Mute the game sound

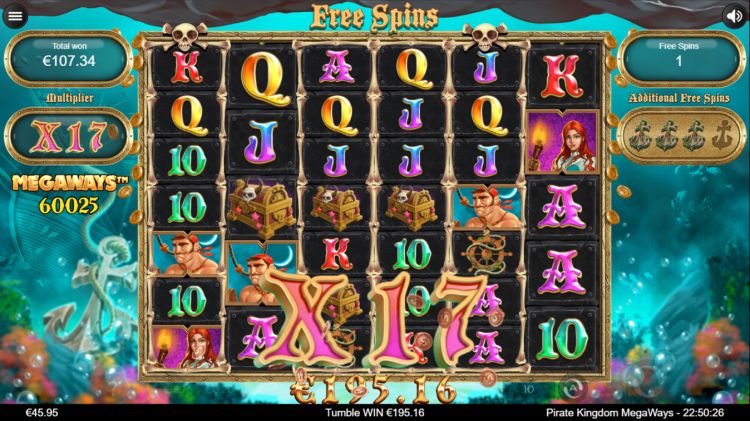[x=734, y=16]
